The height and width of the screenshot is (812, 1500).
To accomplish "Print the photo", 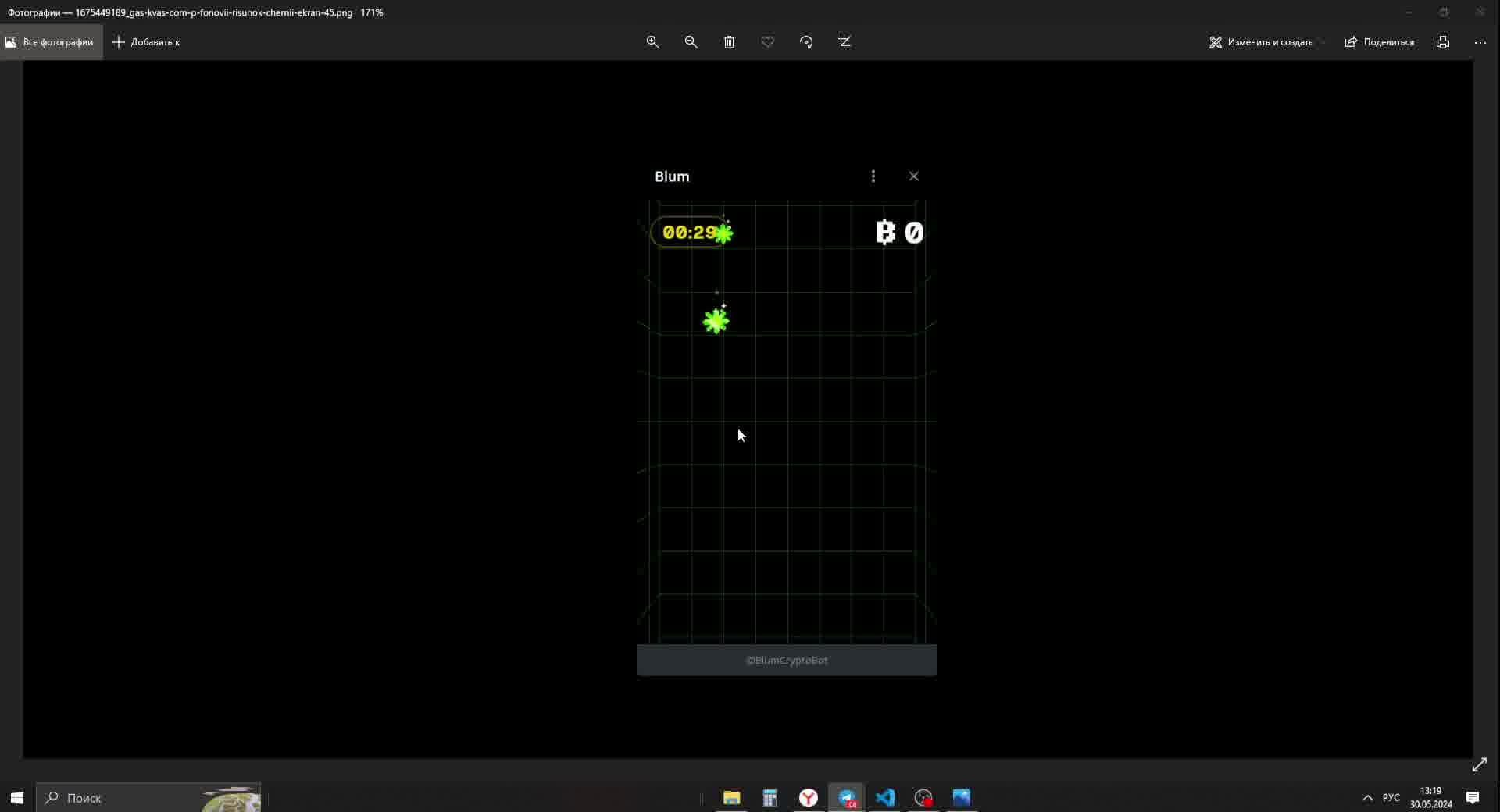I will [x=1443, y=41].
